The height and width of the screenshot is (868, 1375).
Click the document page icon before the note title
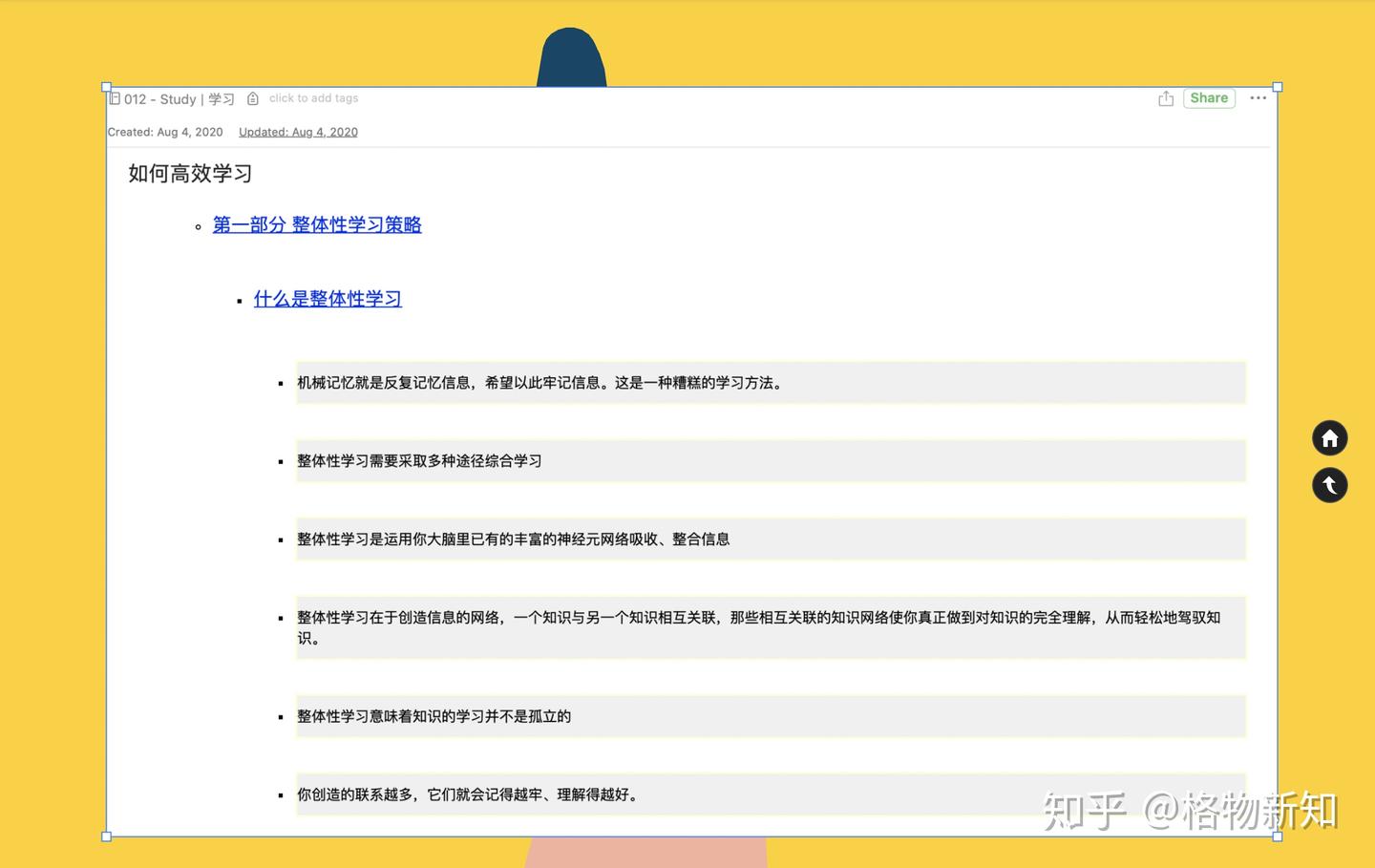pos(115,98)
